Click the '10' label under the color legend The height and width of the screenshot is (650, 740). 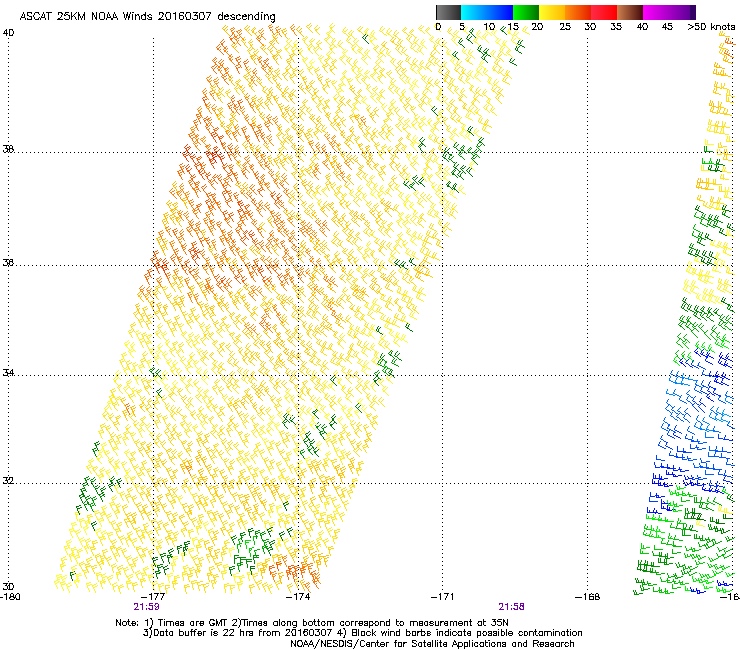tap(489, 26)
